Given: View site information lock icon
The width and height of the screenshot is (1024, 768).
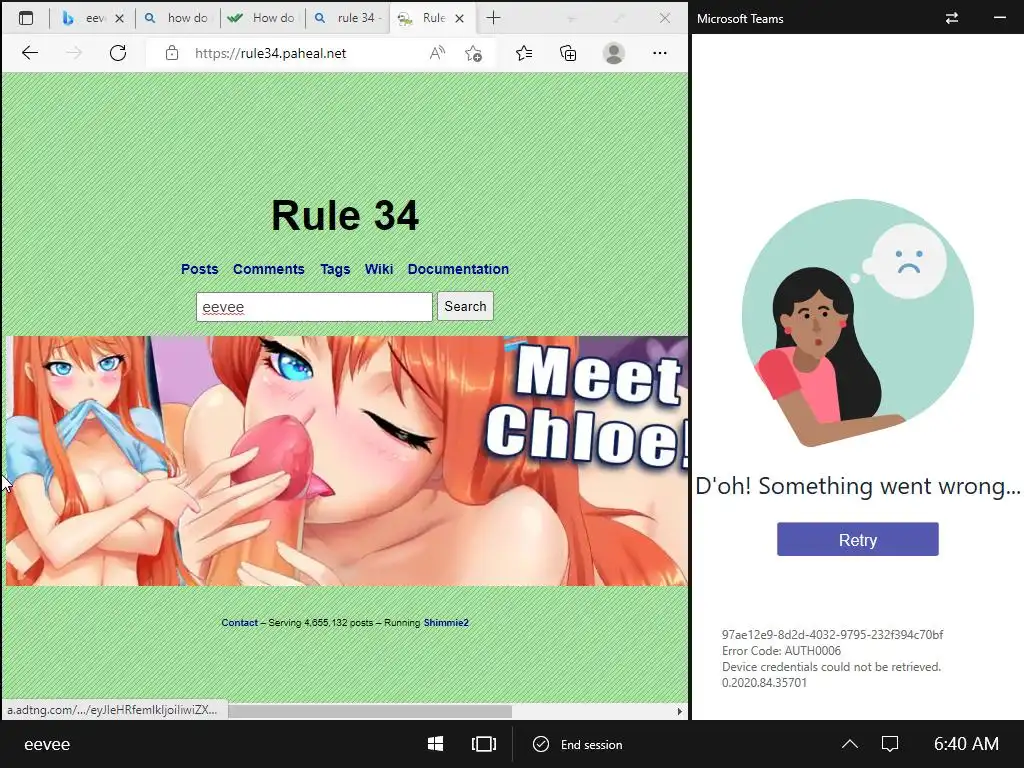Looking at the screenshot, I should [172, 53].
